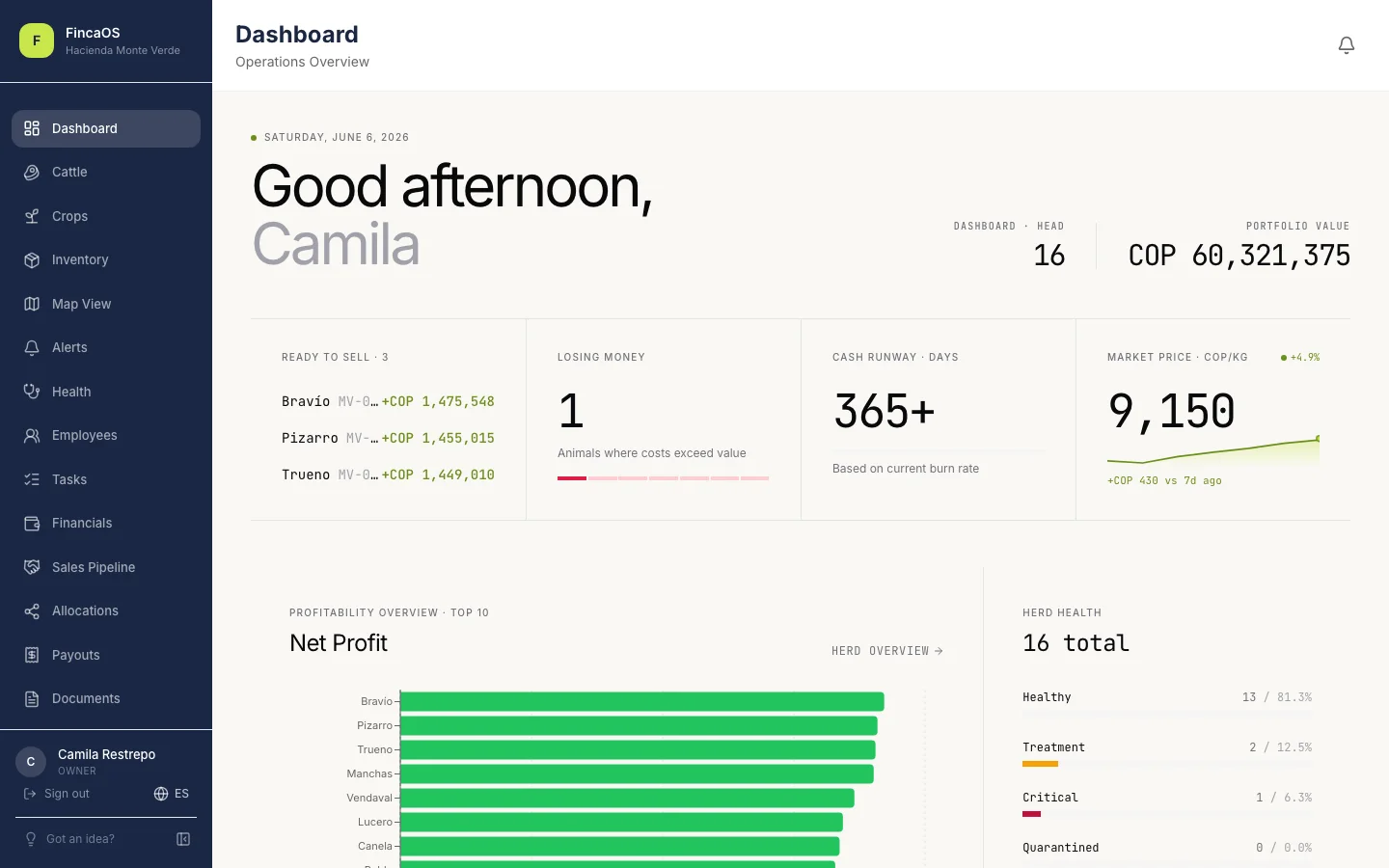Screen dimensions: 1389x868
Task: Click the Losing Money progress bar
Action: 663,478
